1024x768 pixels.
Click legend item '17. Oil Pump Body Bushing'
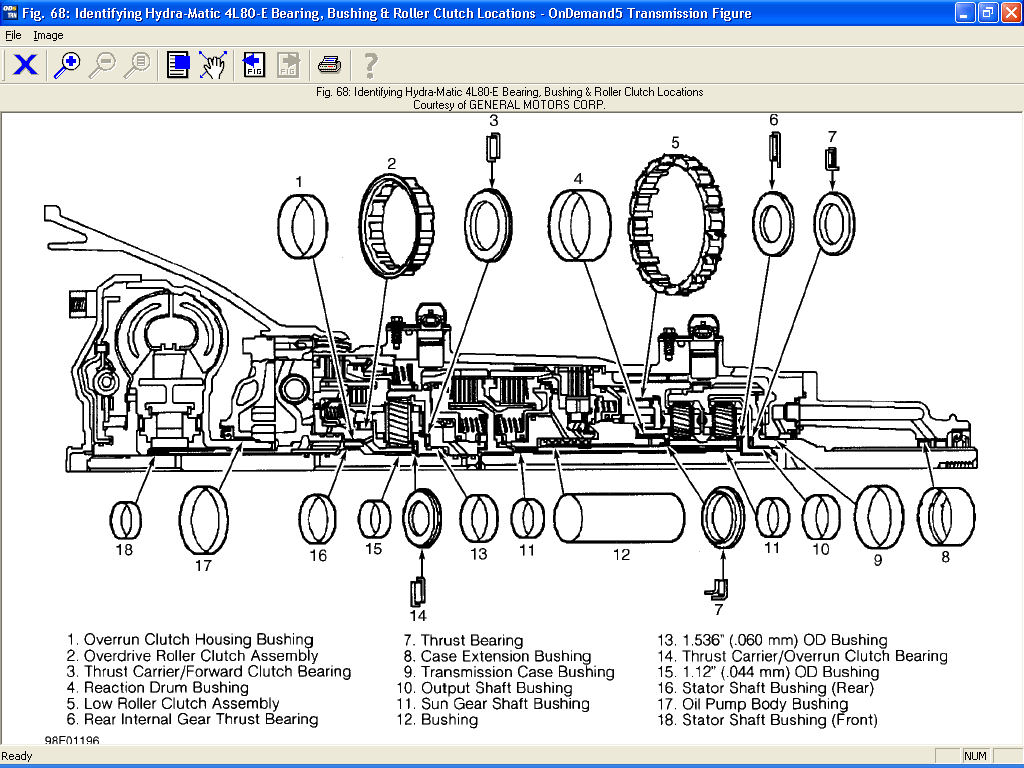point(752,704)
